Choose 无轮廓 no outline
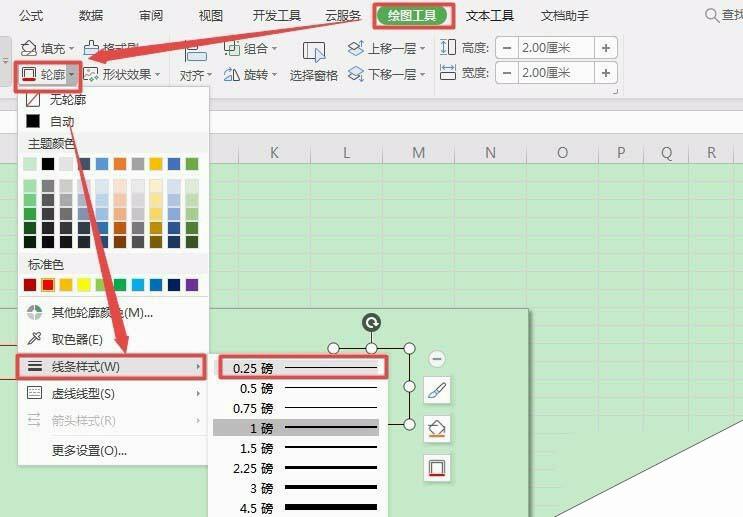The image size is (743, 517). click(x=113, y=100)
